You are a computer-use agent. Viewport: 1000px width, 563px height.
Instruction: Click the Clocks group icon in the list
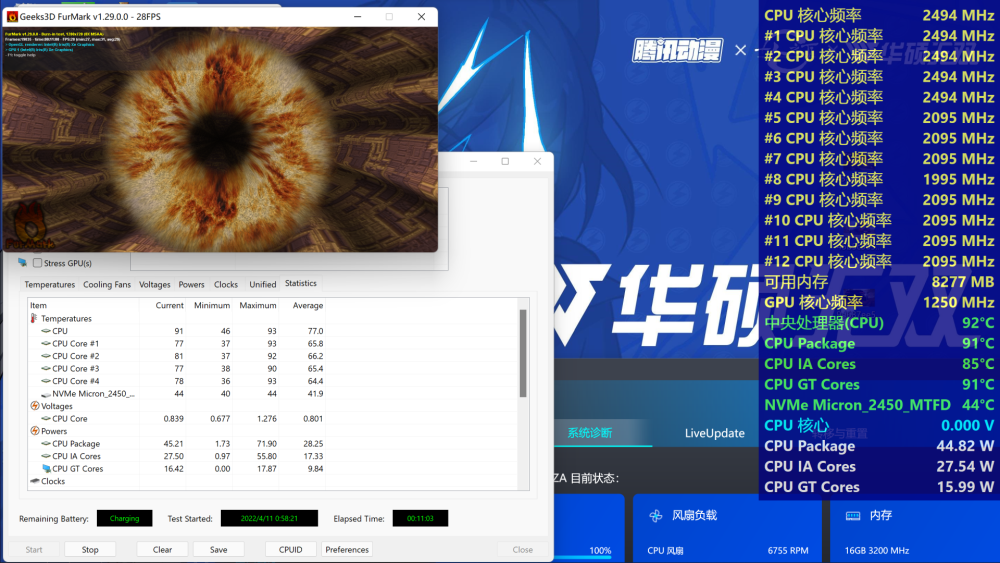click(x=34, y=481)
